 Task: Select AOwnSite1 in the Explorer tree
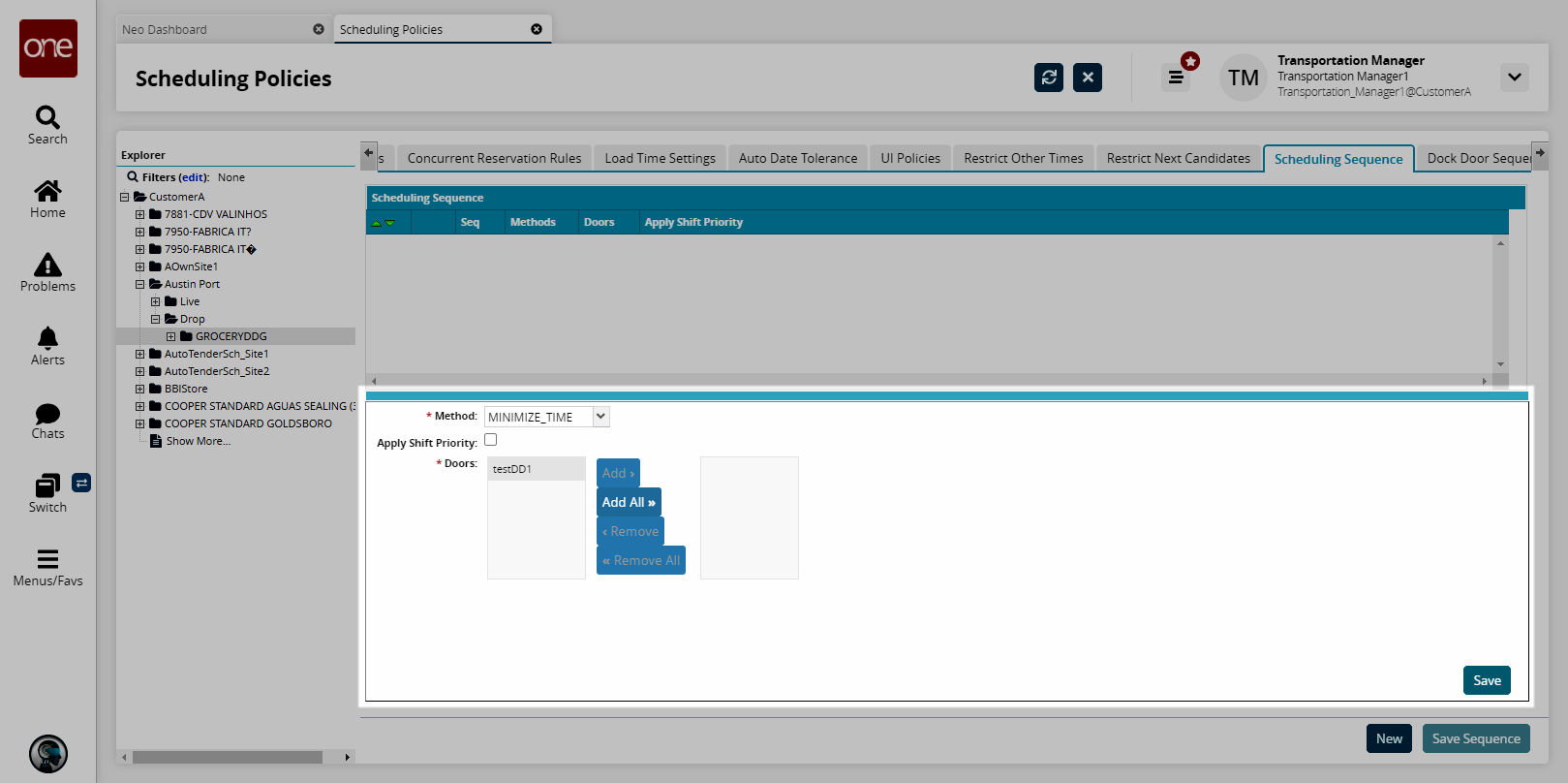click(x=191, y=266)
